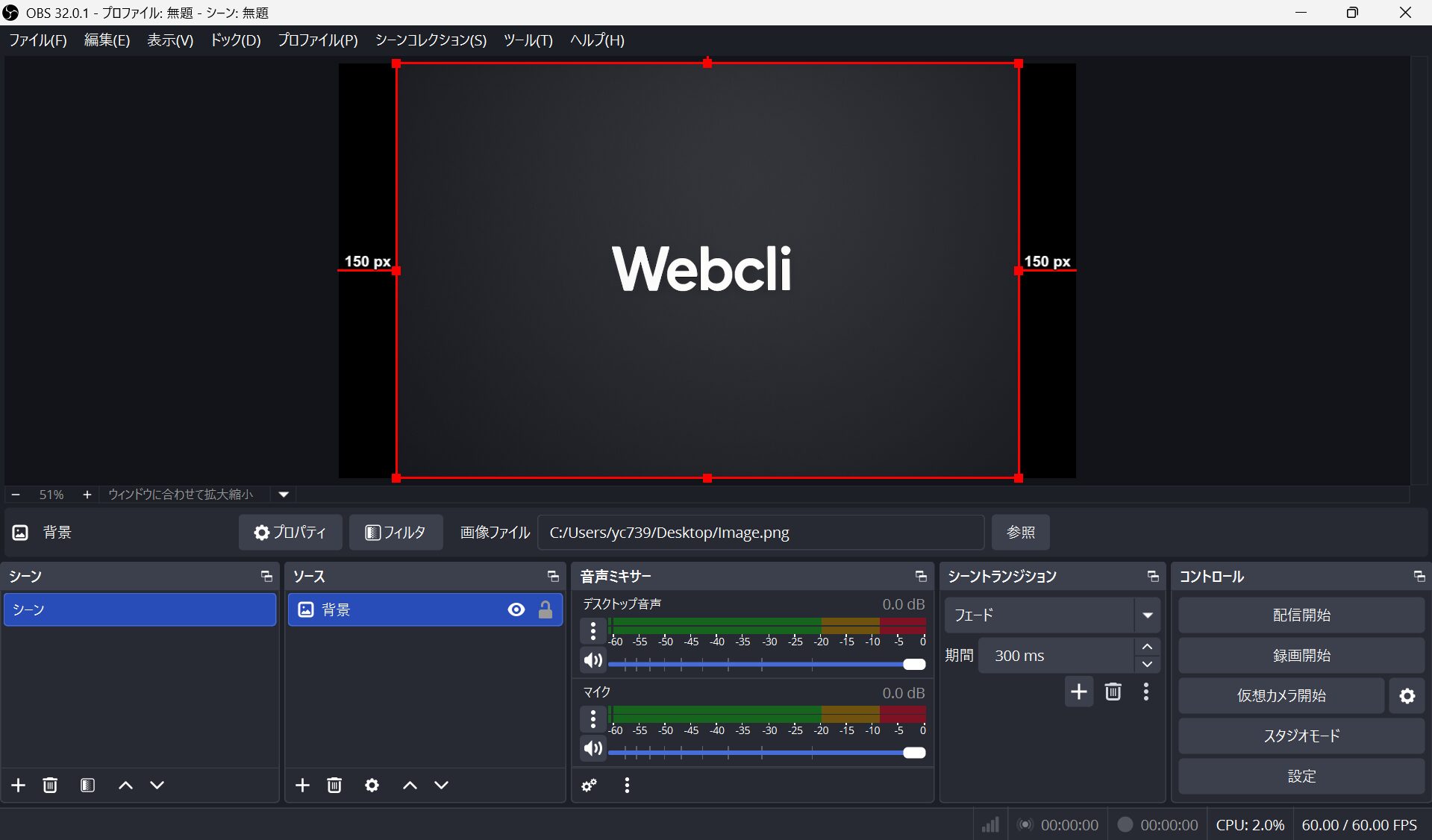The width and height of the screenshot is (1432, 840).
Task: Open the ファイル(F) menu
Action: (x=38, y=40)
